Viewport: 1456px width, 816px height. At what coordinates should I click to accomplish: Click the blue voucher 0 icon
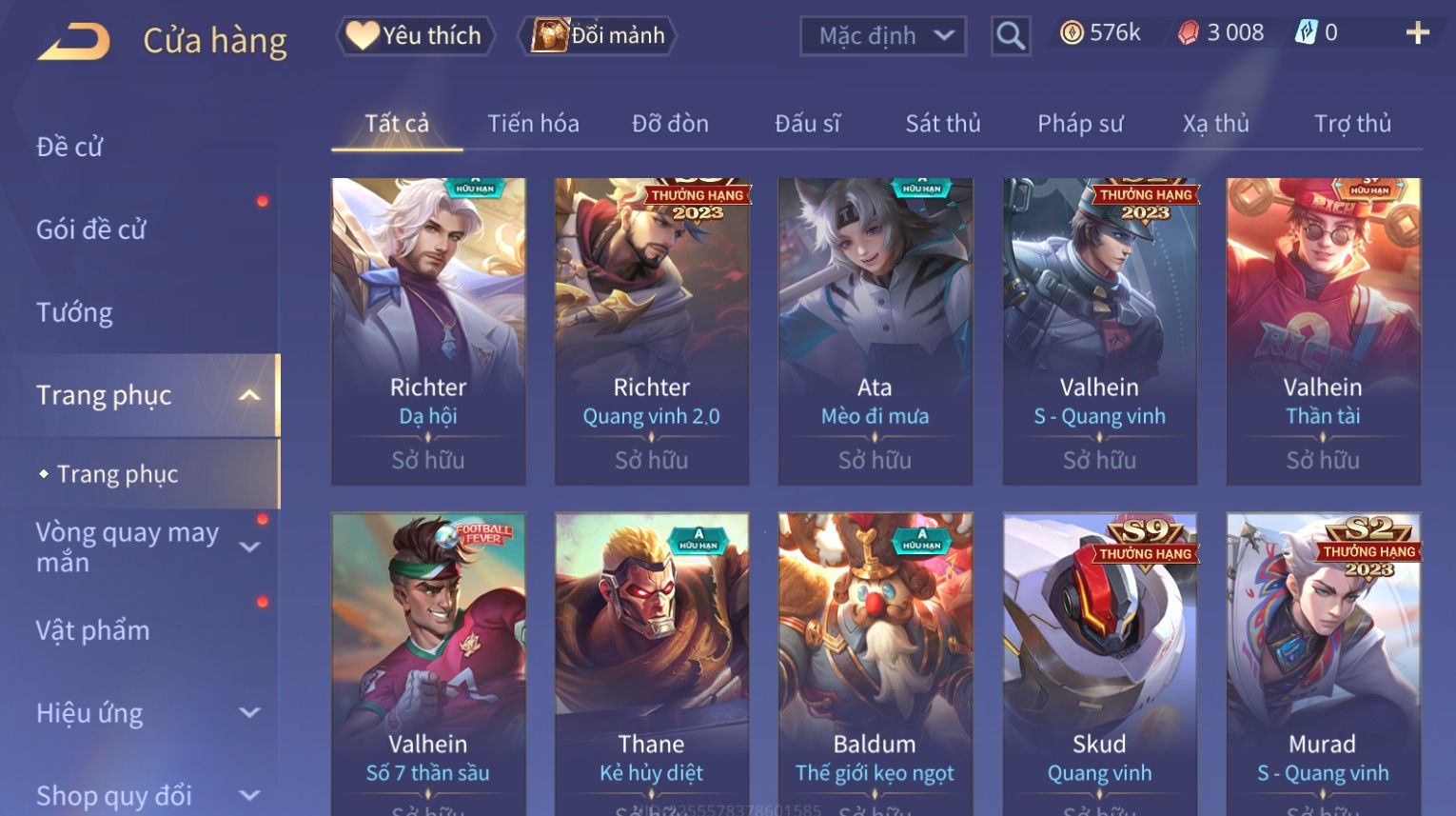click(1305, 33)
